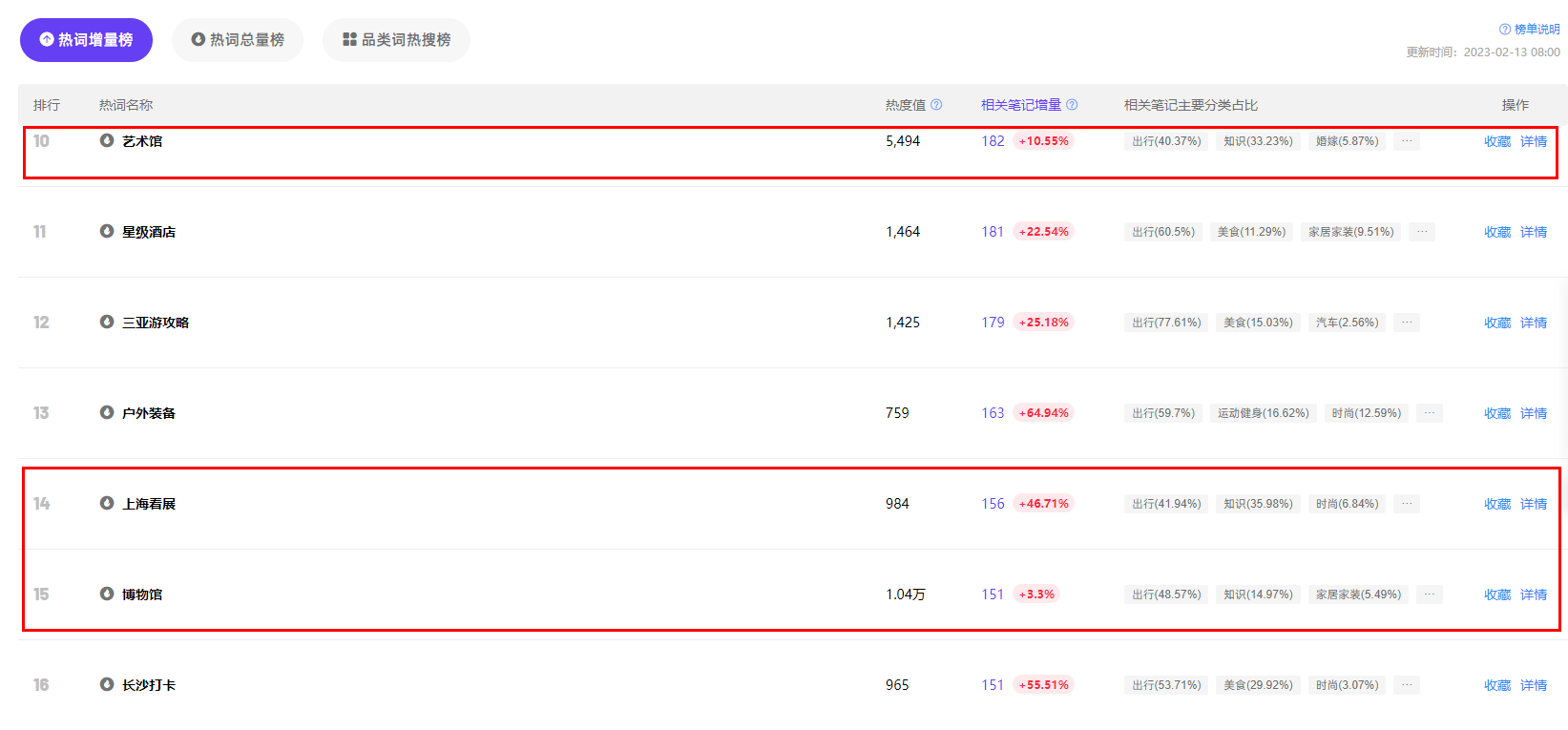
Task: Click 知识(33.23%) tag in 艺术馆 row
Action: [1258, 141]
